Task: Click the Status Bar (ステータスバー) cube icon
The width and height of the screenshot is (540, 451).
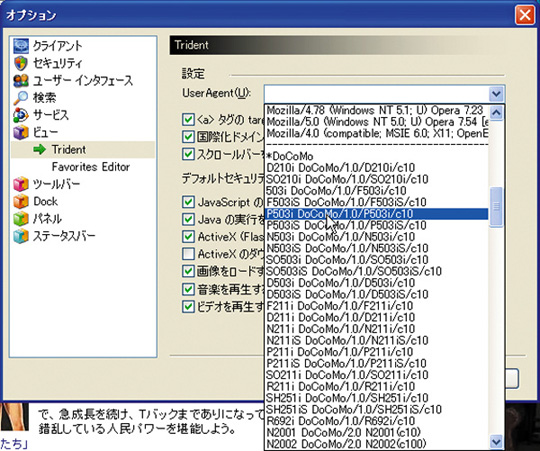Action: pos(21,236)
